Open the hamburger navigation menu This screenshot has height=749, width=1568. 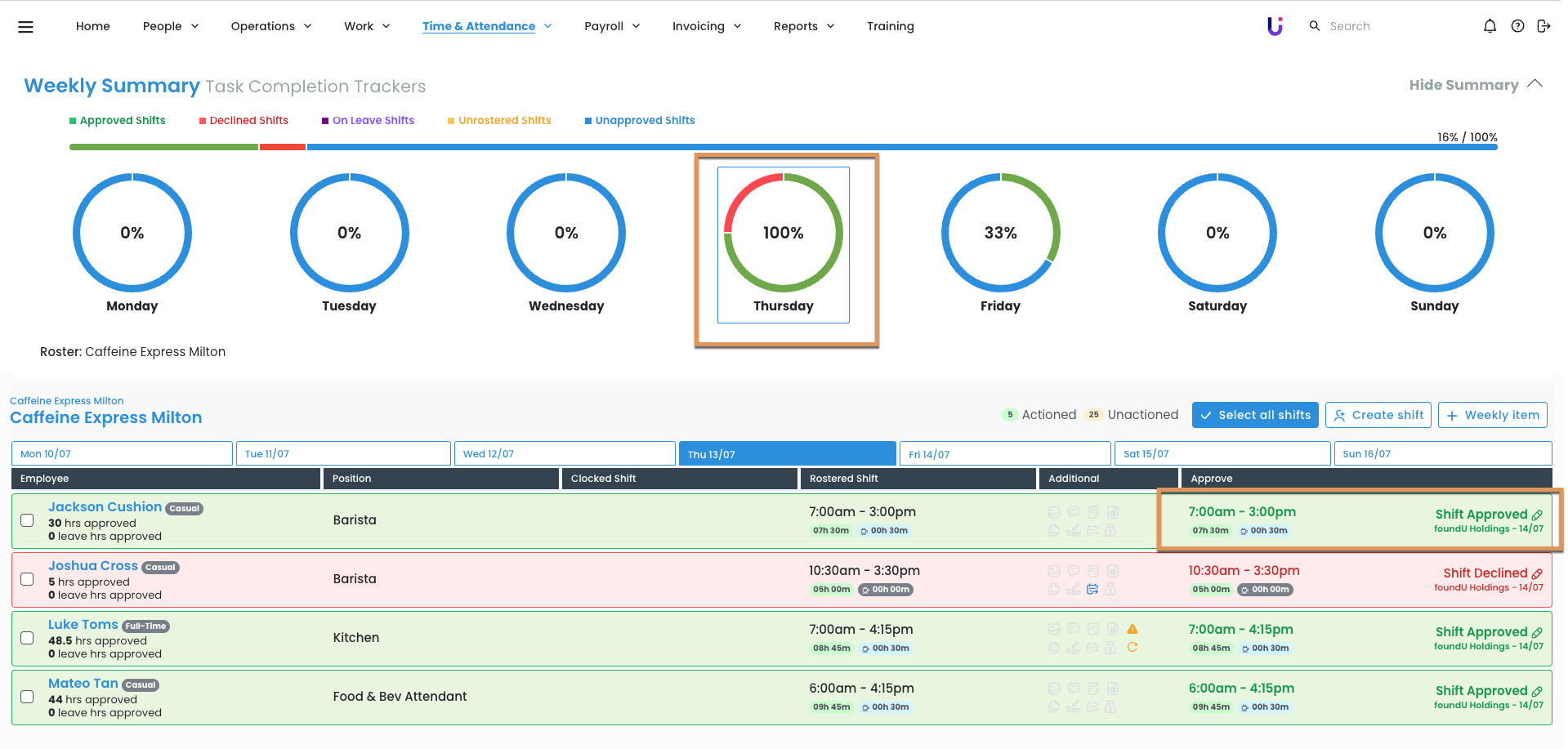(x=26, y=27)
